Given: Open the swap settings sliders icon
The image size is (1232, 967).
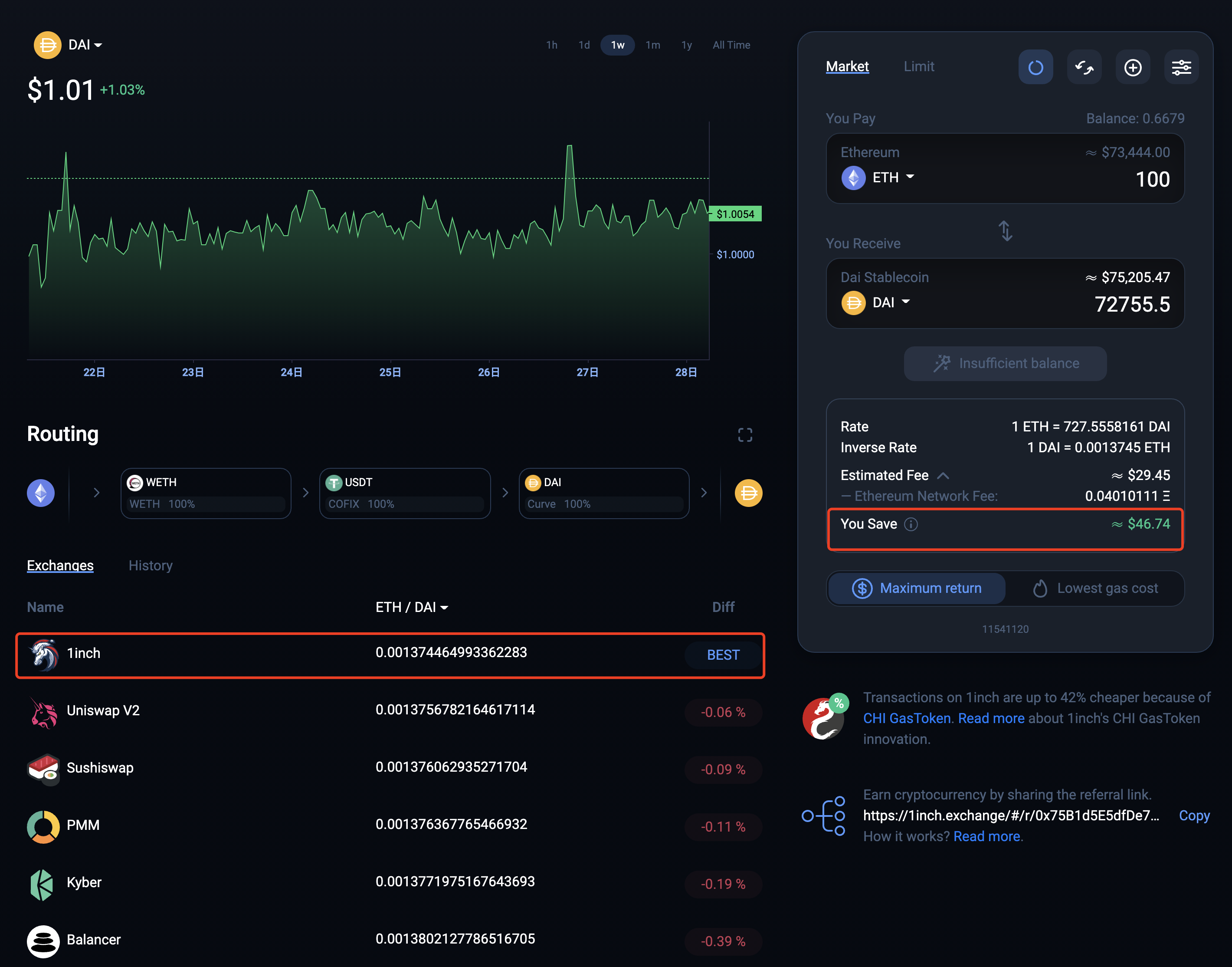Looking at the screenshot, I should (x=1181, y=67).
